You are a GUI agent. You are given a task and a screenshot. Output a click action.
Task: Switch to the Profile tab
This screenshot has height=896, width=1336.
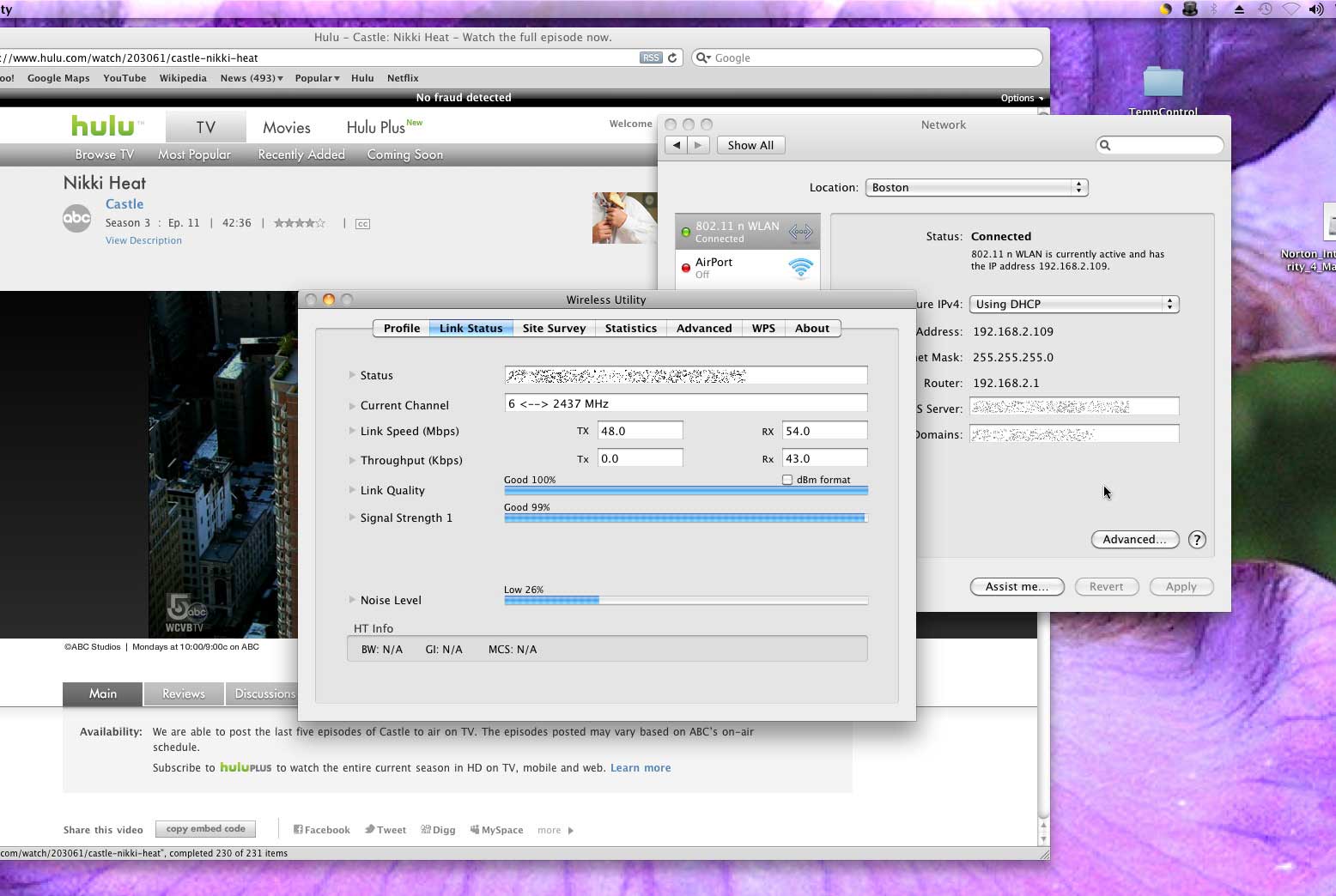pyautogui.click(x=402, y=328)
